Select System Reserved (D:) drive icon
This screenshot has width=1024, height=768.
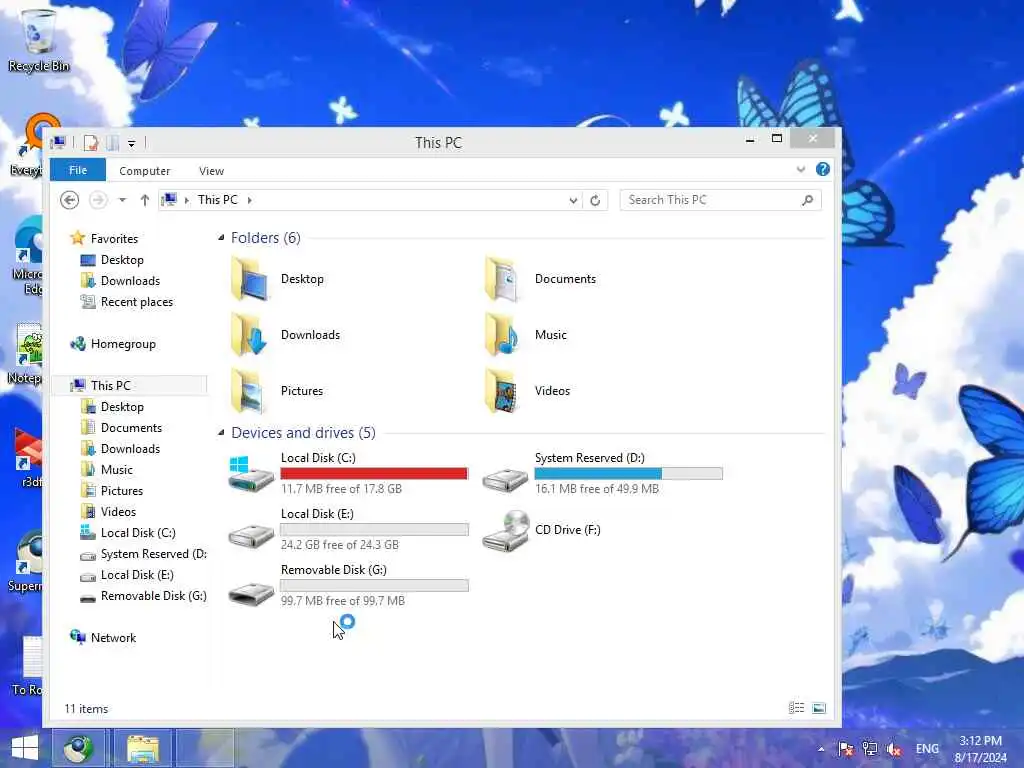[505, 480]
